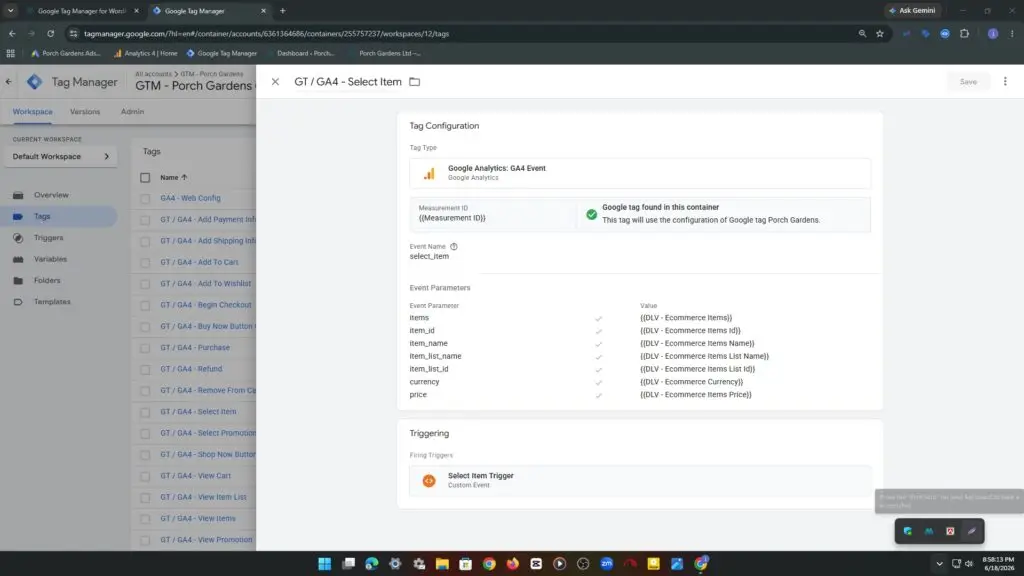Image resolution: width=1024 pixels, height=576 pixels.
Task: Open the GA4 - Web Config tag
Action: 190,198
